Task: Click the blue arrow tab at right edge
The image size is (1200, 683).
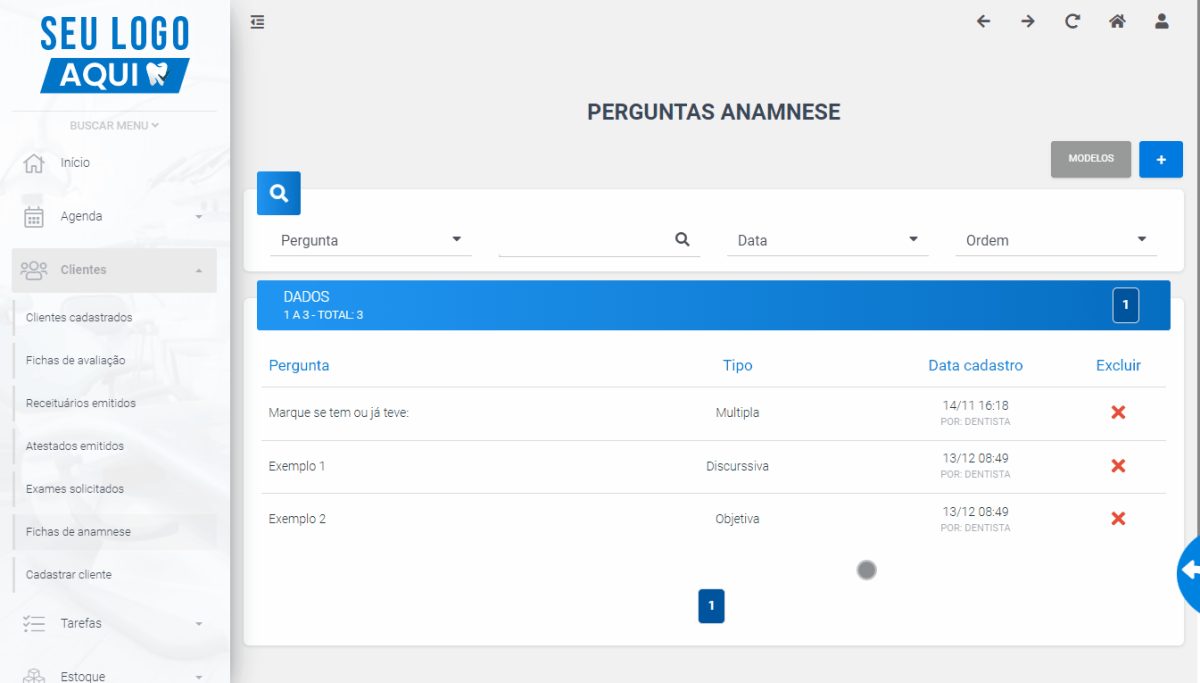Action: (x=1189, y=571)
